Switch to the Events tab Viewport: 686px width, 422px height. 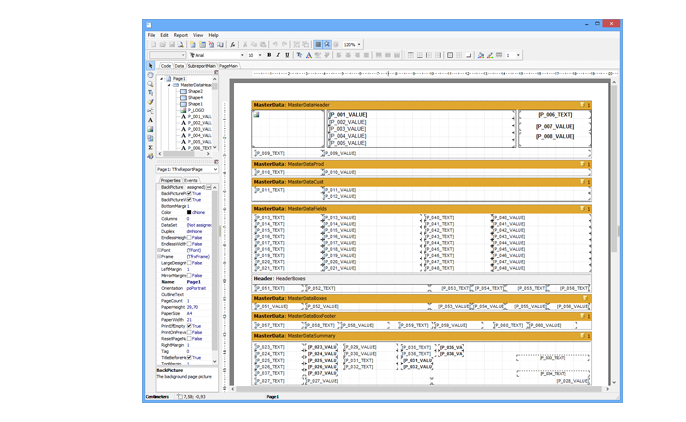191,181
